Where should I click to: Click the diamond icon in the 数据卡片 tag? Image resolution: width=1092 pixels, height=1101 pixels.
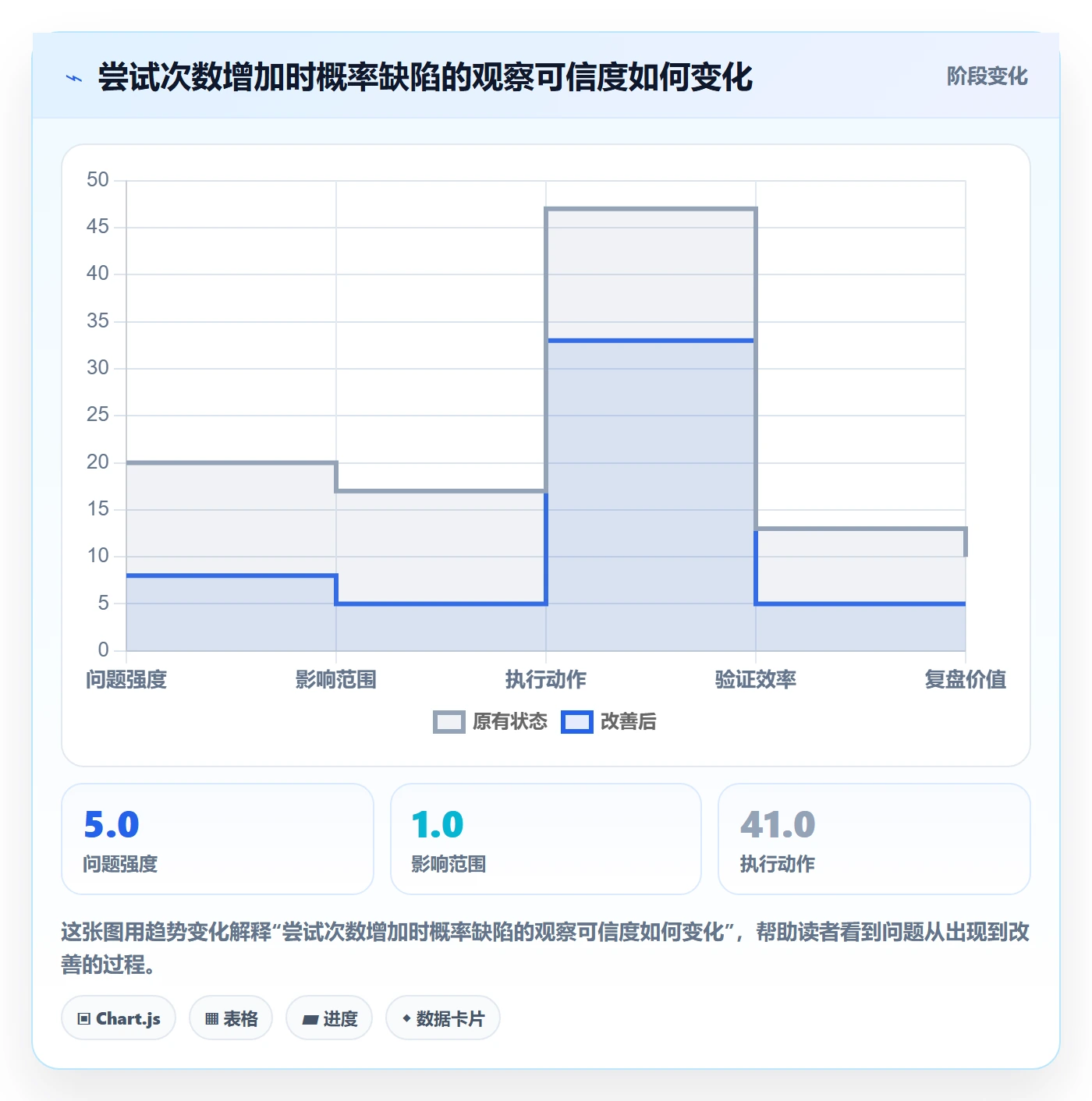406,1018
